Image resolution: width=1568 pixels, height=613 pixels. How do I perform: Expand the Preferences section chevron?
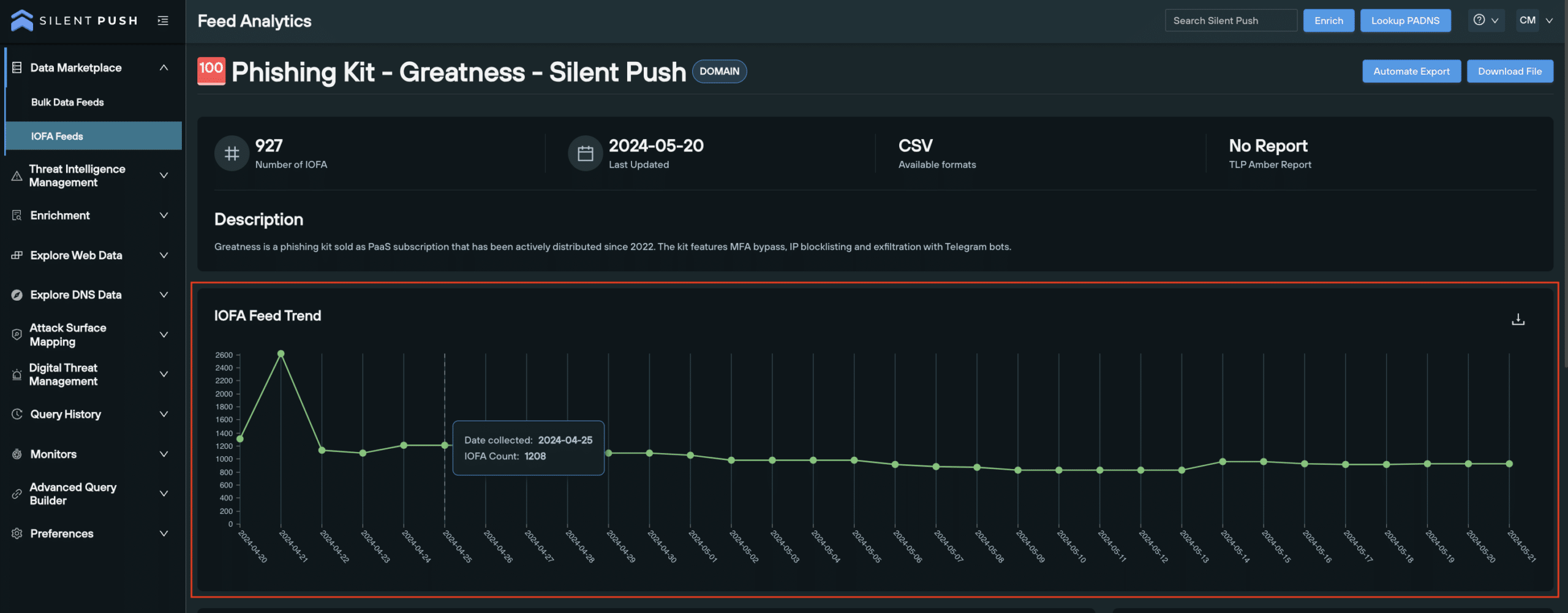pyautogui.click(x=164, y=533)
